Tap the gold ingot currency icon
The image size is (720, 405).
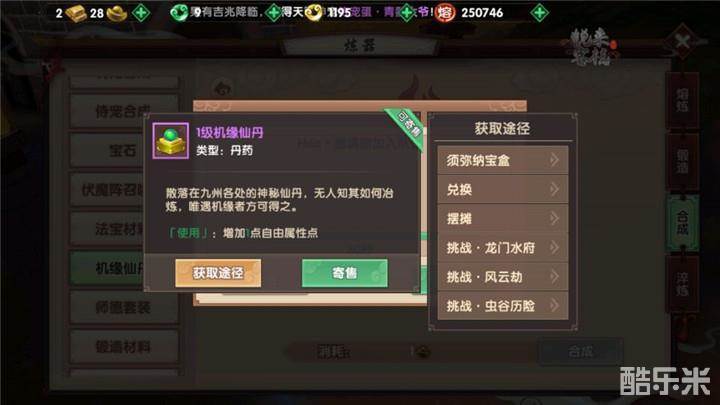point(76,13)
